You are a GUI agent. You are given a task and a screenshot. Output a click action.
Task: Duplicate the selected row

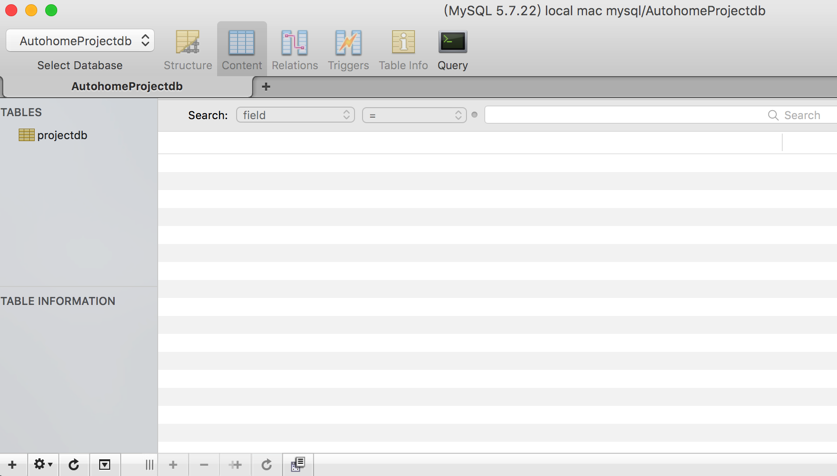click(235, 465)
